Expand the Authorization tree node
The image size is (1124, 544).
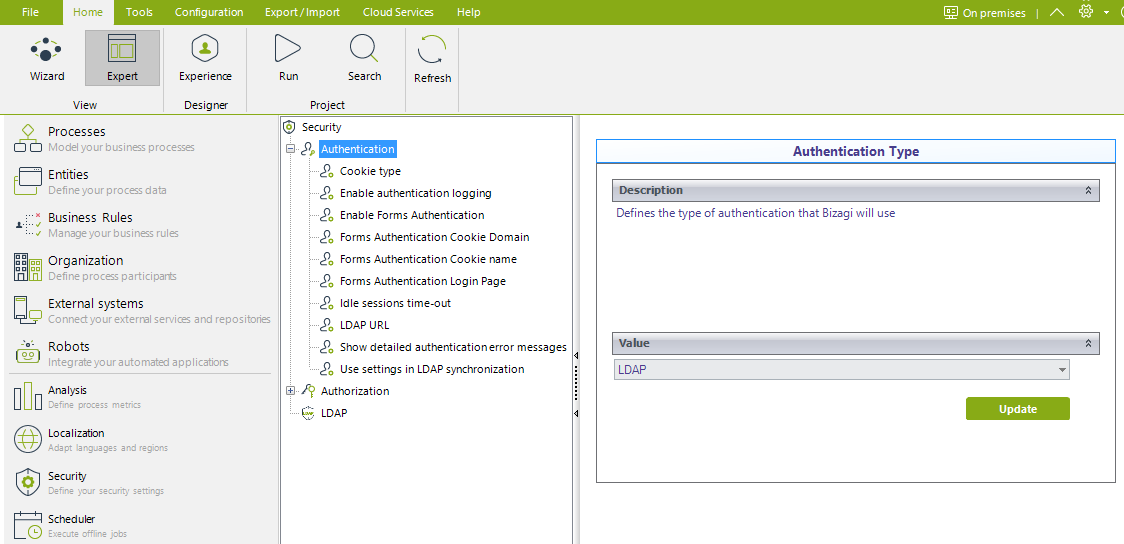point(290,391)
